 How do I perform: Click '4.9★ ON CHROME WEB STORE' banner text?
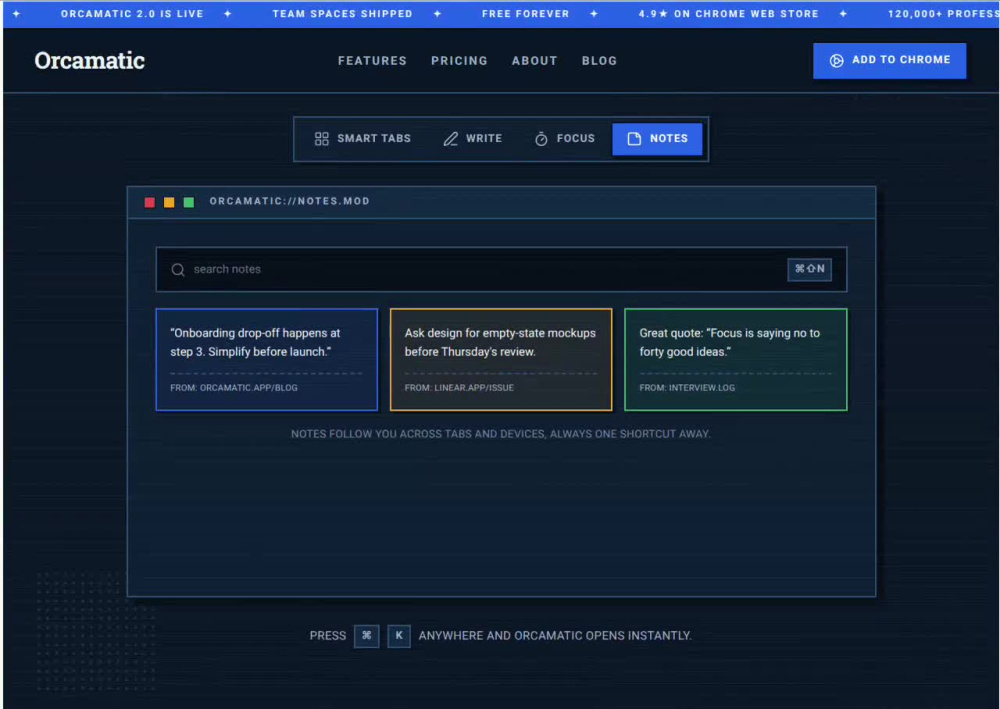(x=728, y=13)
